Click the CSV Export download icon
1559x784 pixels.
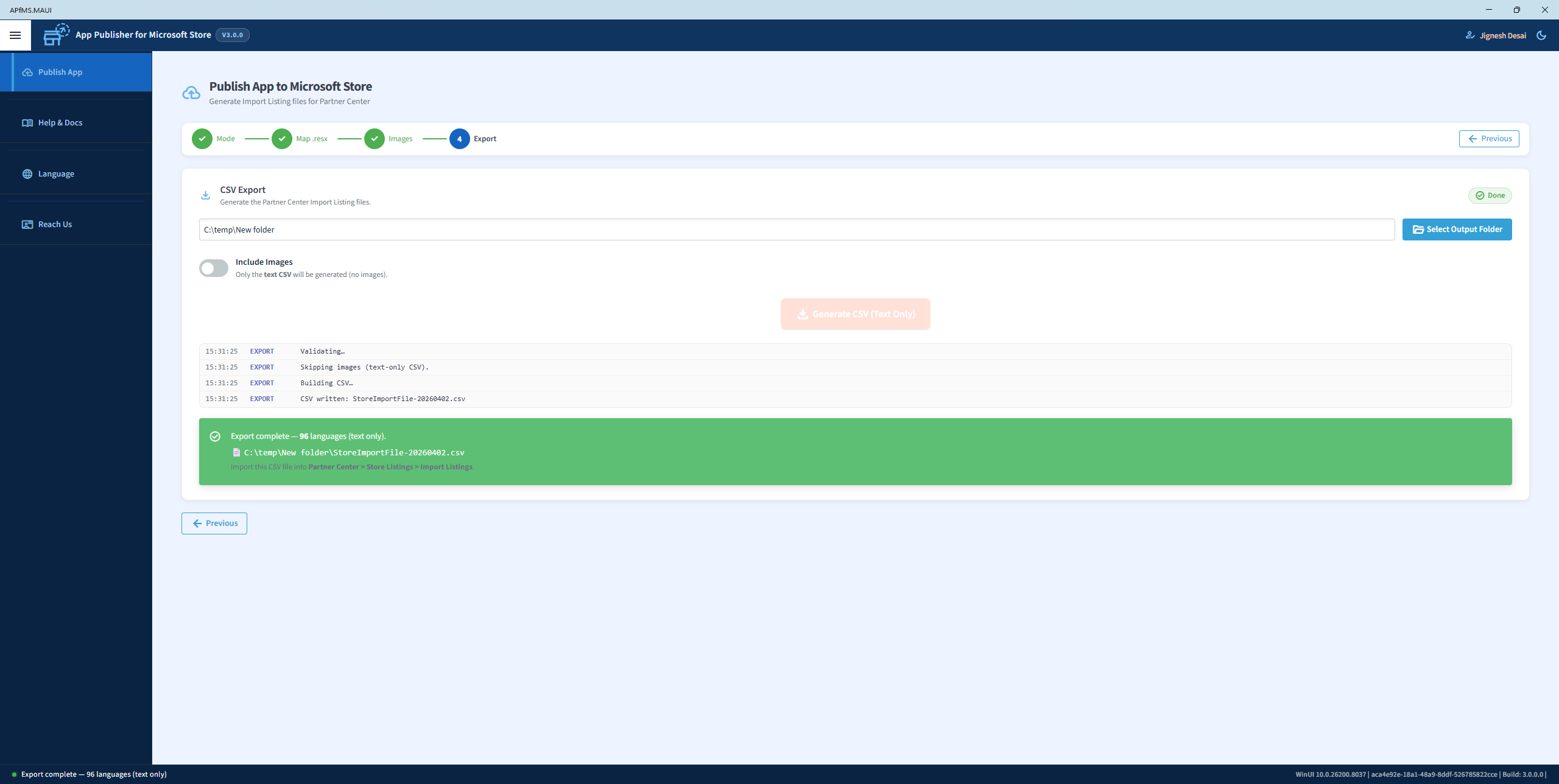[206, 195]
